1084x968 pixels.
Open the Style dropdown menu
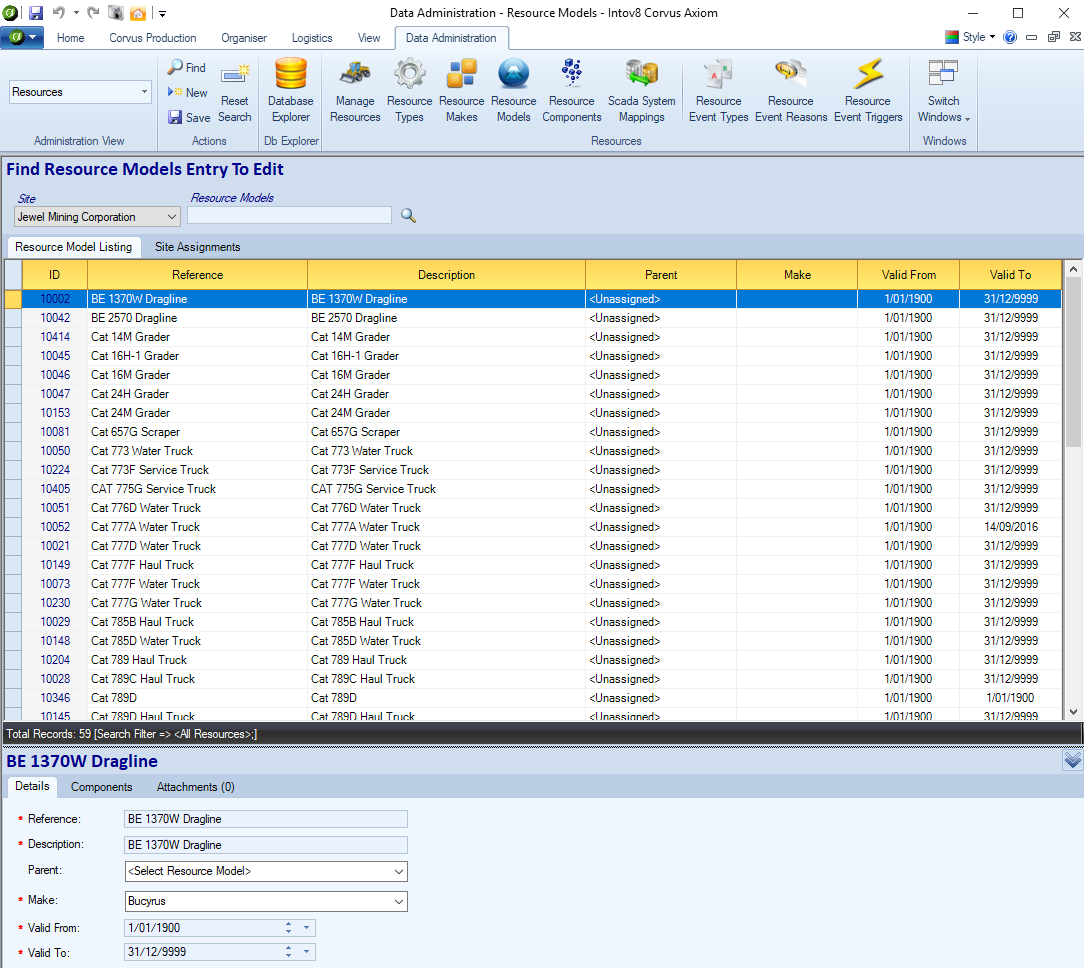[971, 37]
